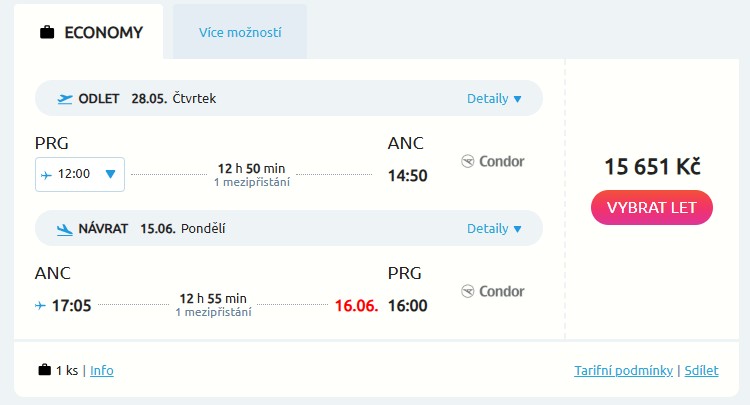Click the landing airplane icon beside NÁVRAT
Image resolution: width=750 pixels, height=405 pixels.
(x=66, y=228)
